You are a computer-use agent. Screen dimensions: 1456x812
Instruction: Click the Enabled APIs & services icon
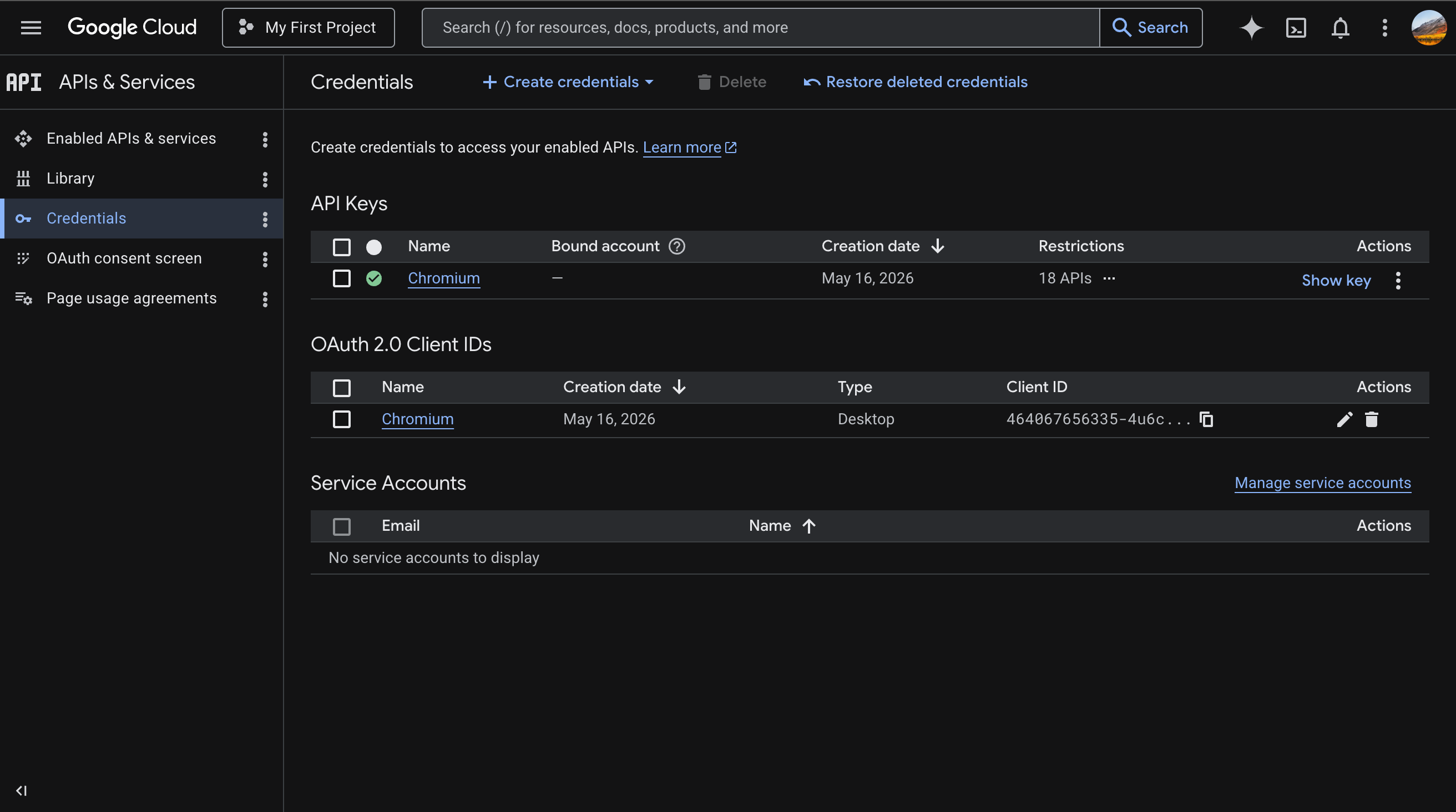pos(23,139)
